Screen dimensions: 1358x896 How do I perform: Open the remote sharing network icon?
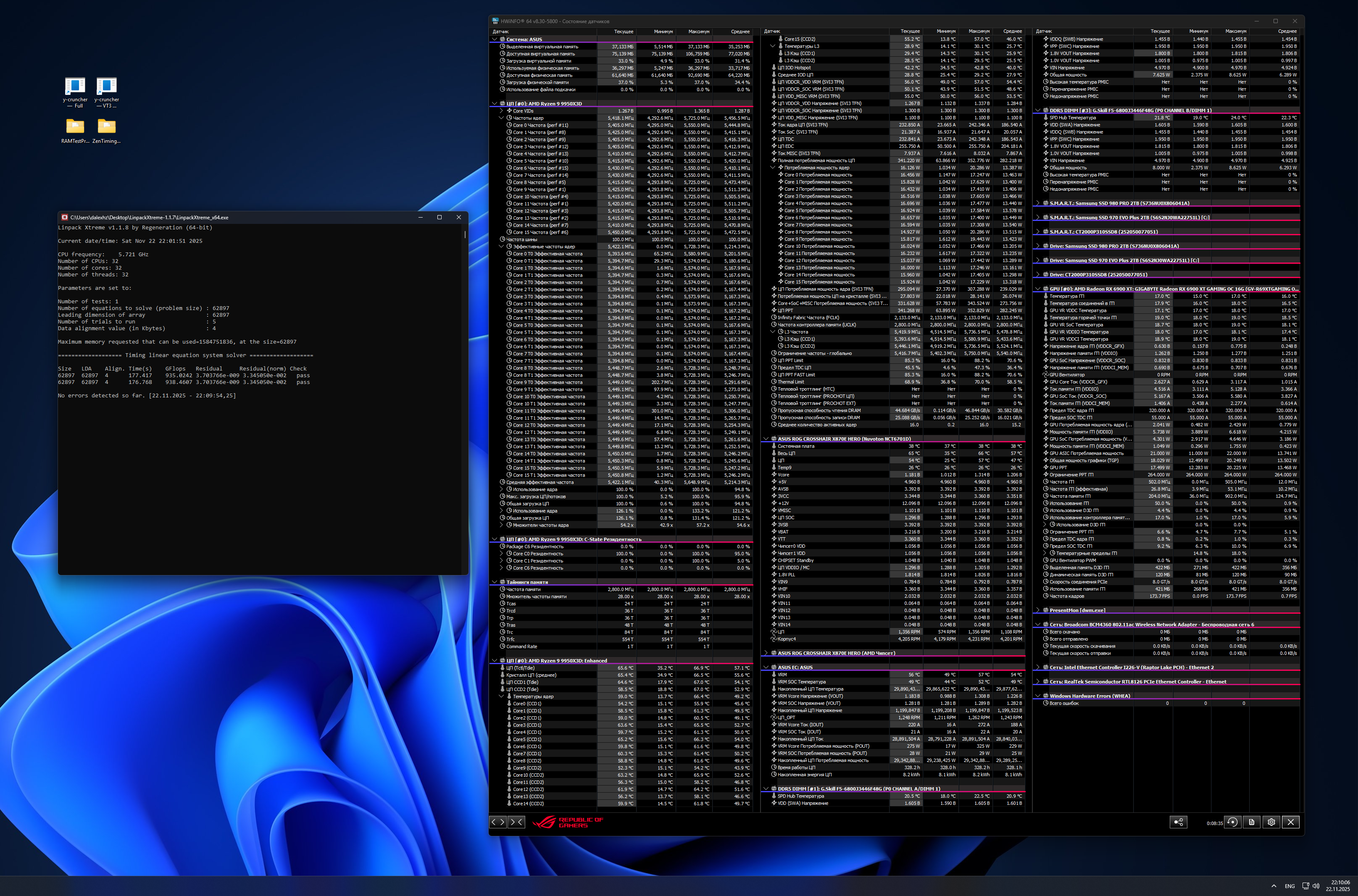click(x=1178, y=822)
